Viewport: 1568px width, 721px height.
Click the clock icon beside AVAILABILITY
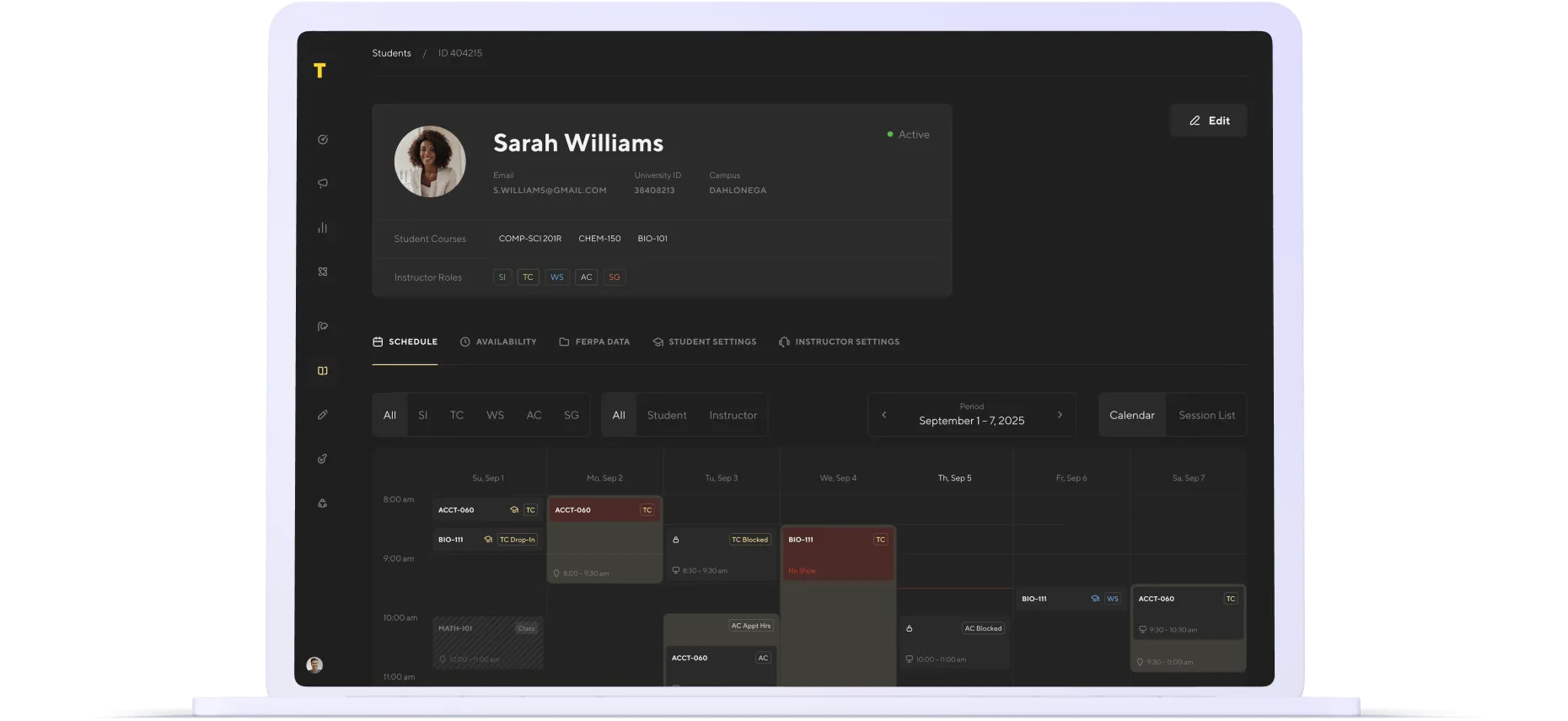[x=464, y=342]
